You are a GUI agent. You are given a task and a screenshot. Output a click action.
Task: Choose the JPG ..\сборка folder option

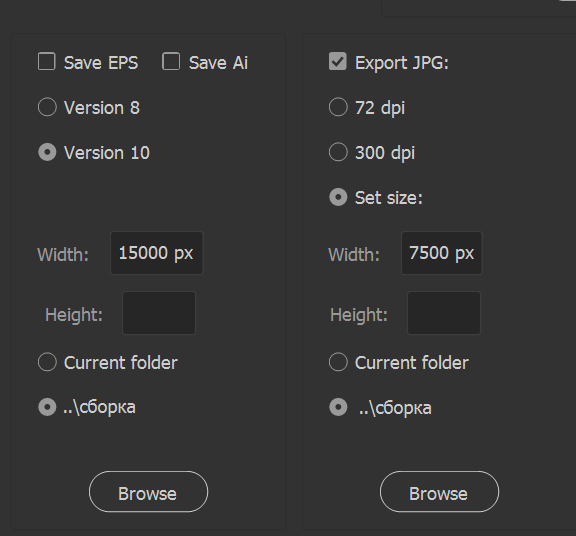pos(338,407)
